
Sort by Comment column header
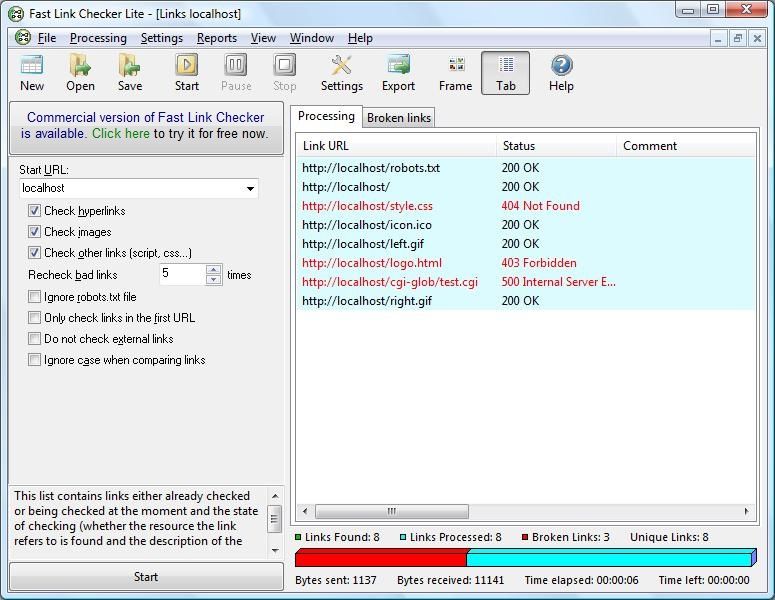point(686,146)
